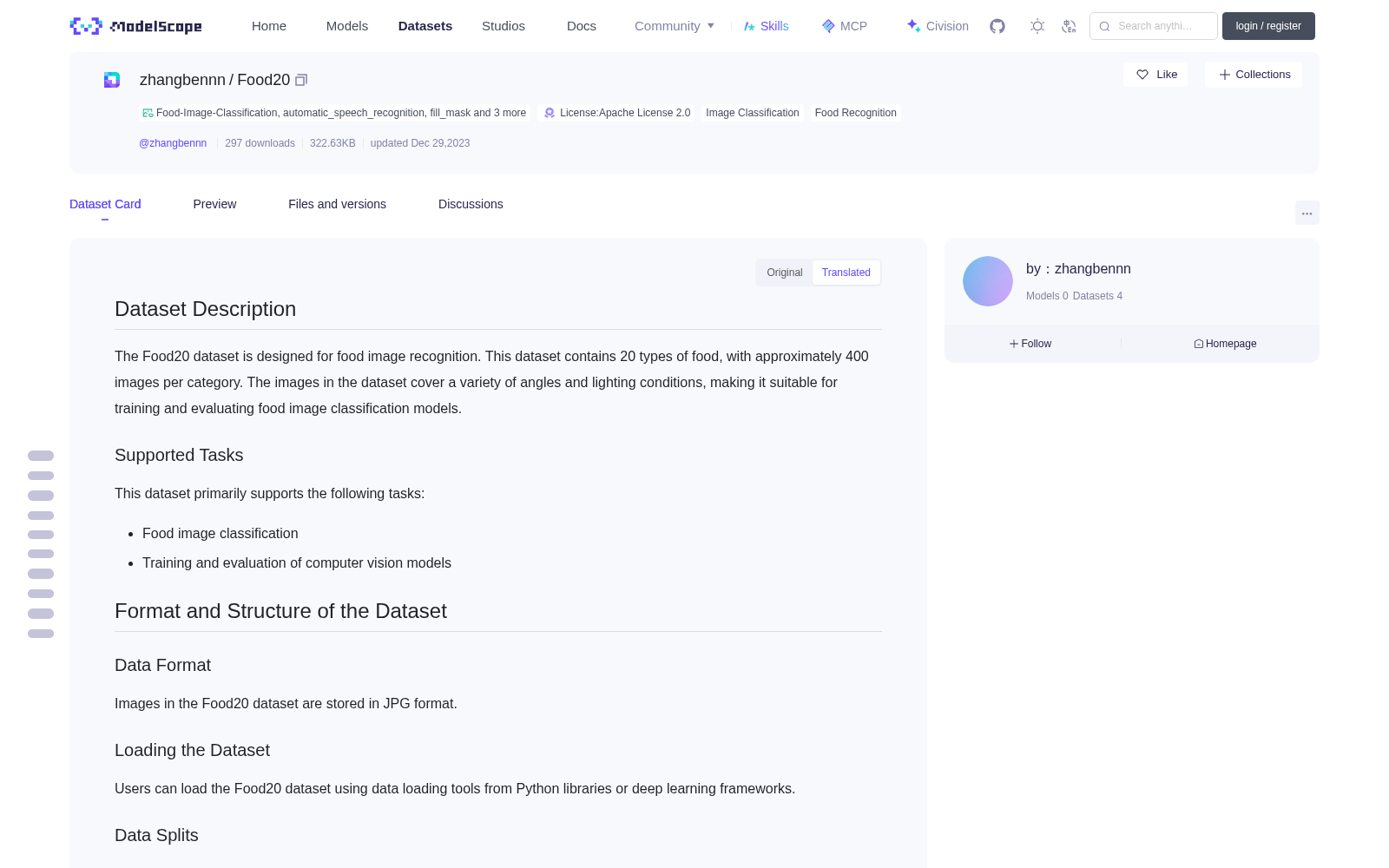Open Civision from the top navigation
The image size is (1389, 868).
click(x=938, y=26)
